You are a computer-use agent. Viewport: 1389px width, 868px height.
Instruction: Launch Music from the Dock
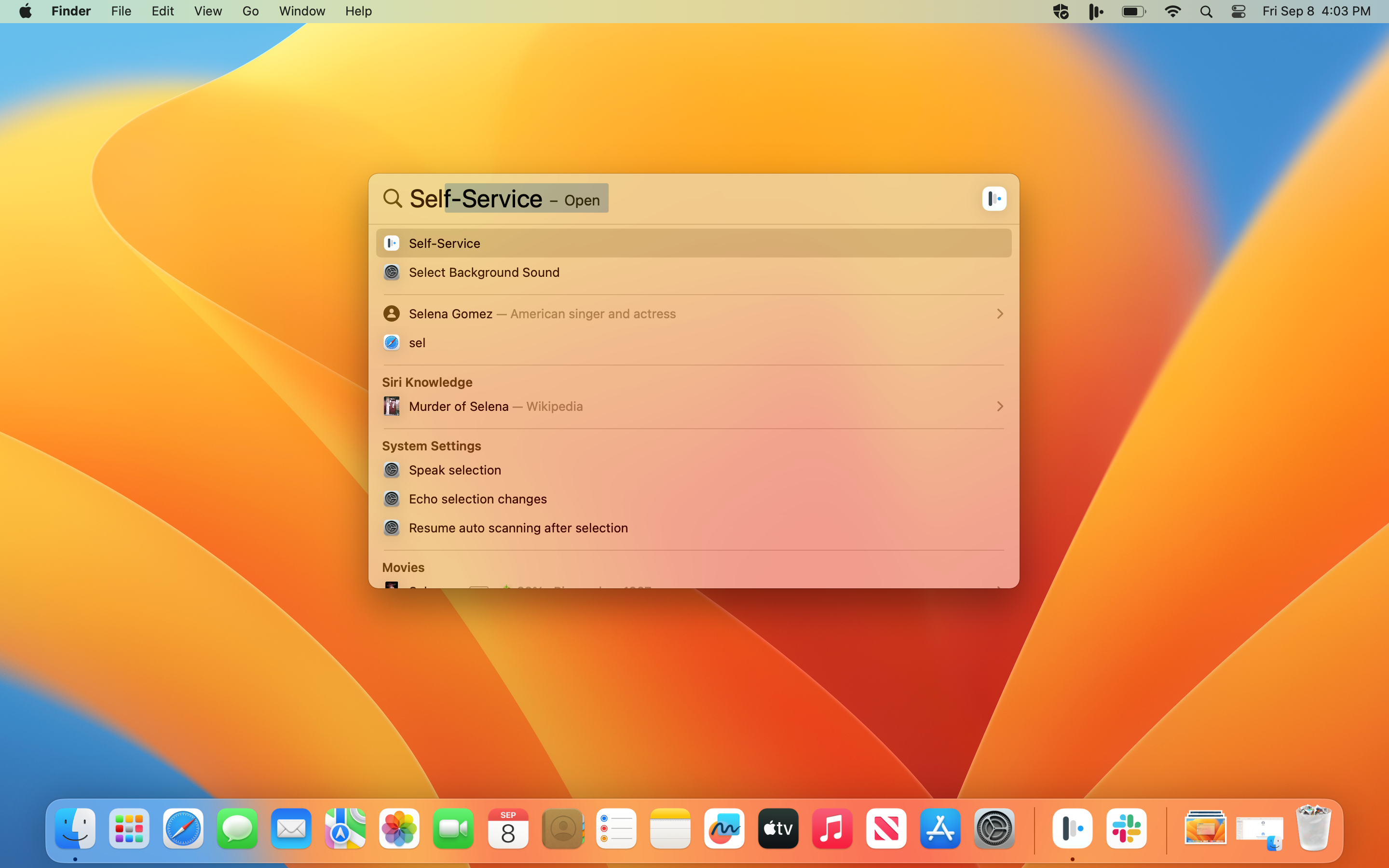832,828
